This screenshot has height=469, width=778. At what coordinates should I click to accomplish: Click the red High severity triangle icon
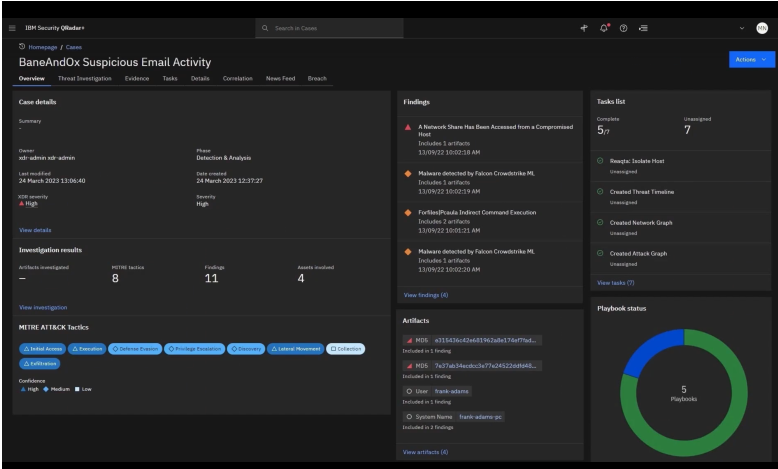click(21, 203)
